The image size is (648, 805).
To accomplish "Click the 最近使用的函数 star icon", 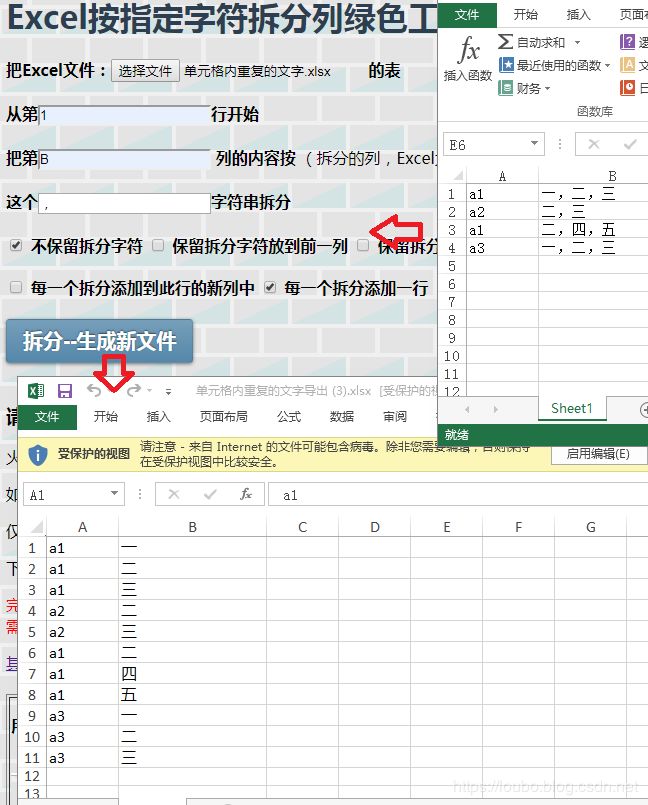I will [x=506, y=65].
